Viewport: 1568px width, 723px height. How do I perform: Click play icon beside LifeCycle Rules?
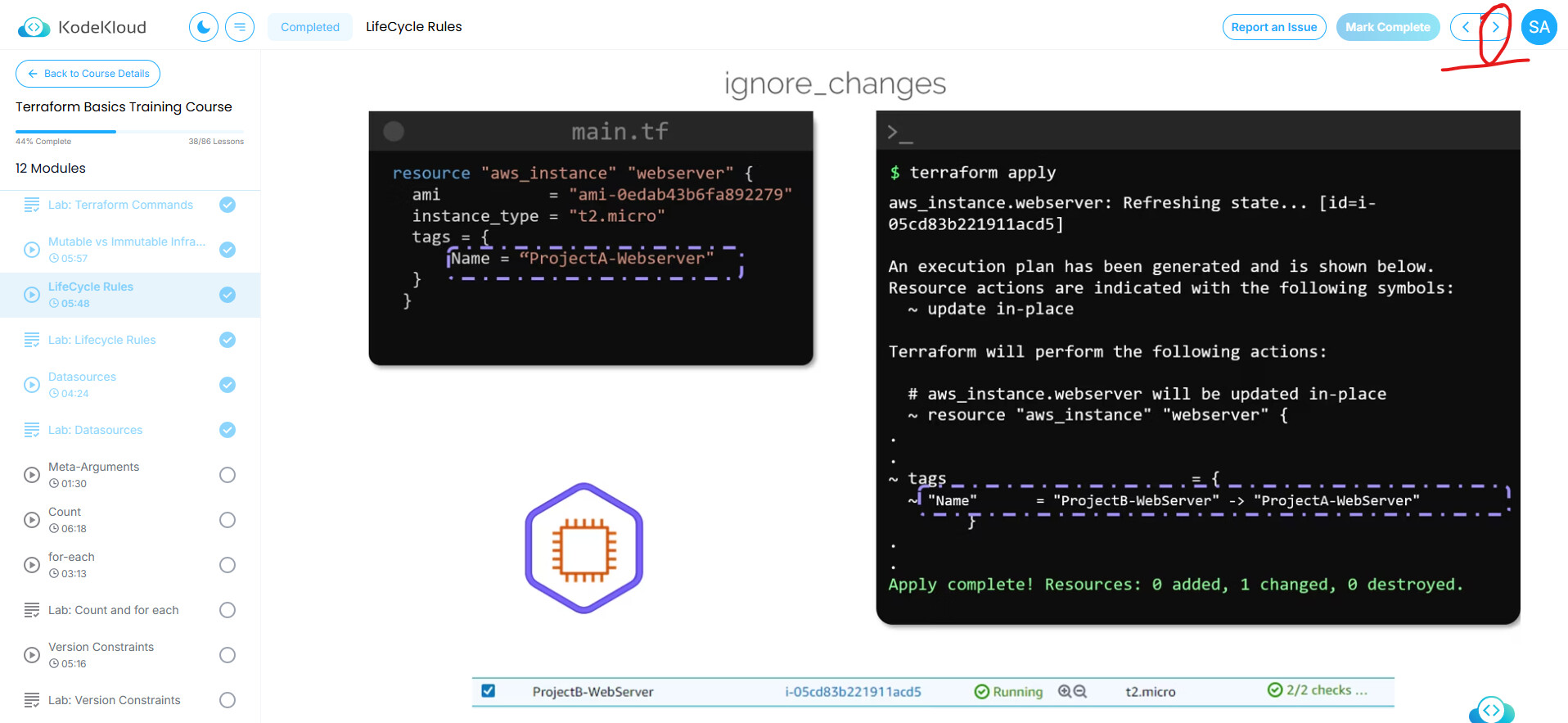32,295
